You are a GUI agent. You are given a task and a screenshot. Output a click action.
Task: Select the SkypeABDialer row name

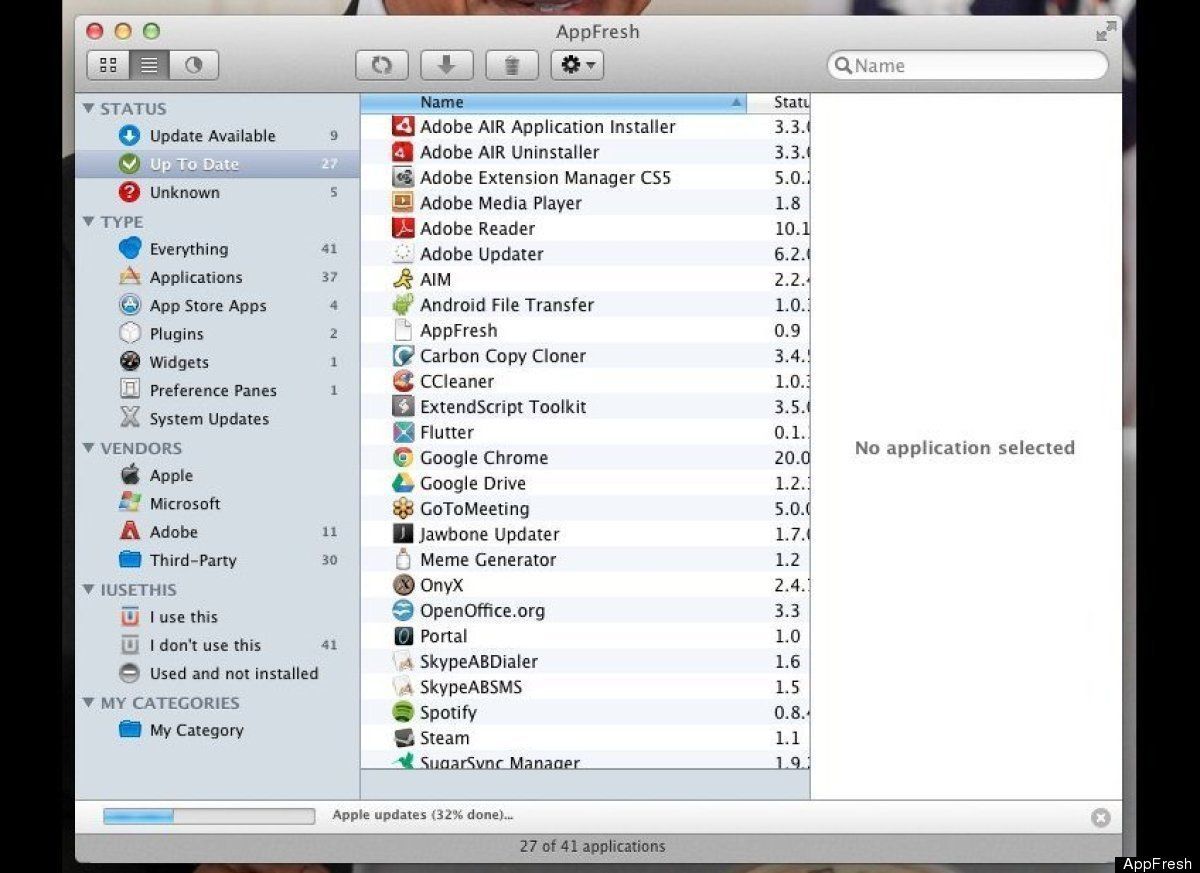click(x=479, y=661)
